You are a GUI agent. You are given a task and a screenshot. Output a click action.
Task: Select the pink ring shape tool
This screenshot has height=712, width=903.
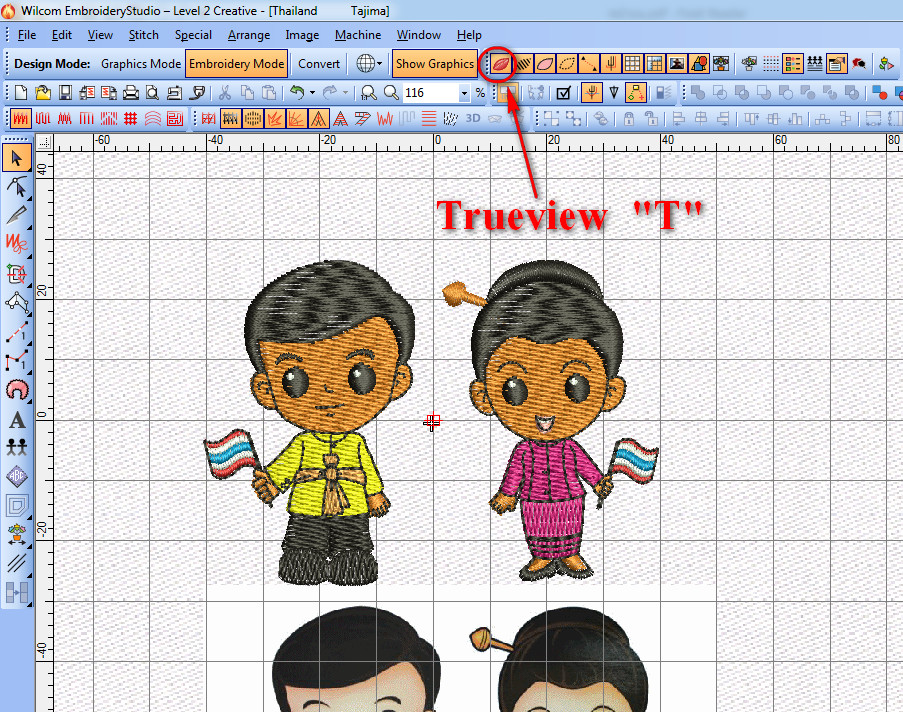pyautogui.click(x=17, y=390)
